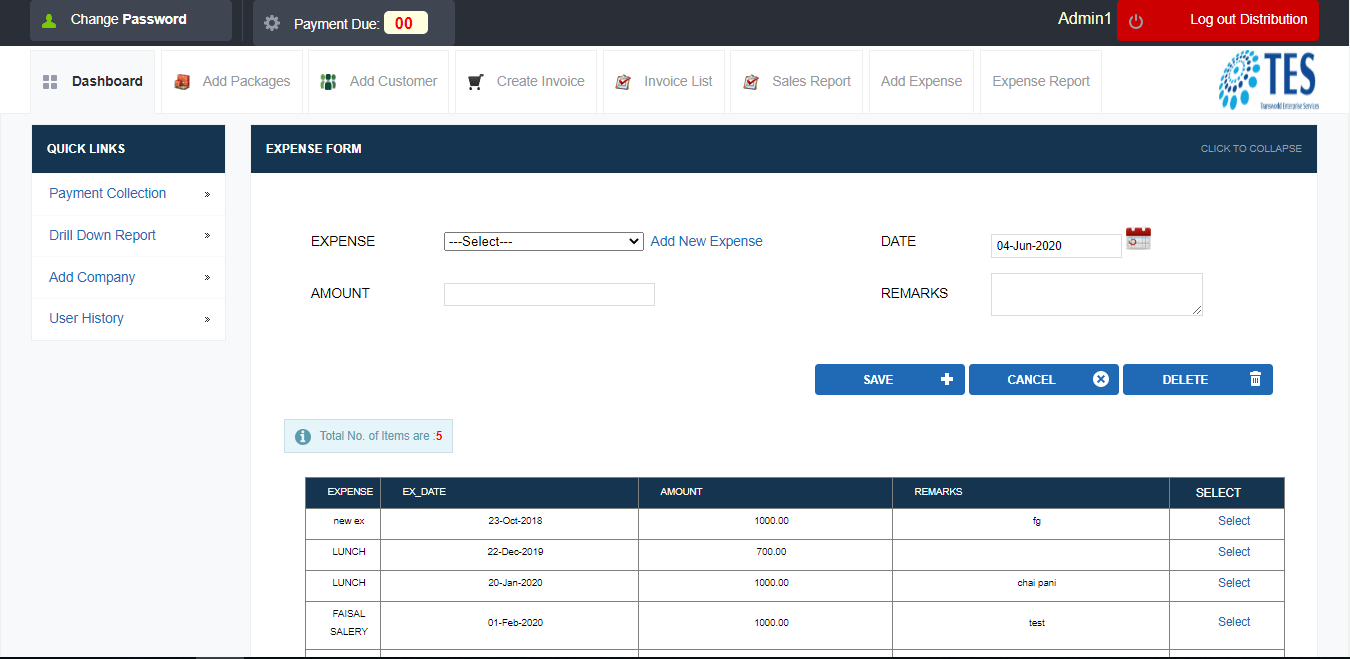Click the Remarks text area
This screenshot has height=659, width=1350.
(x=1097, y=294)
